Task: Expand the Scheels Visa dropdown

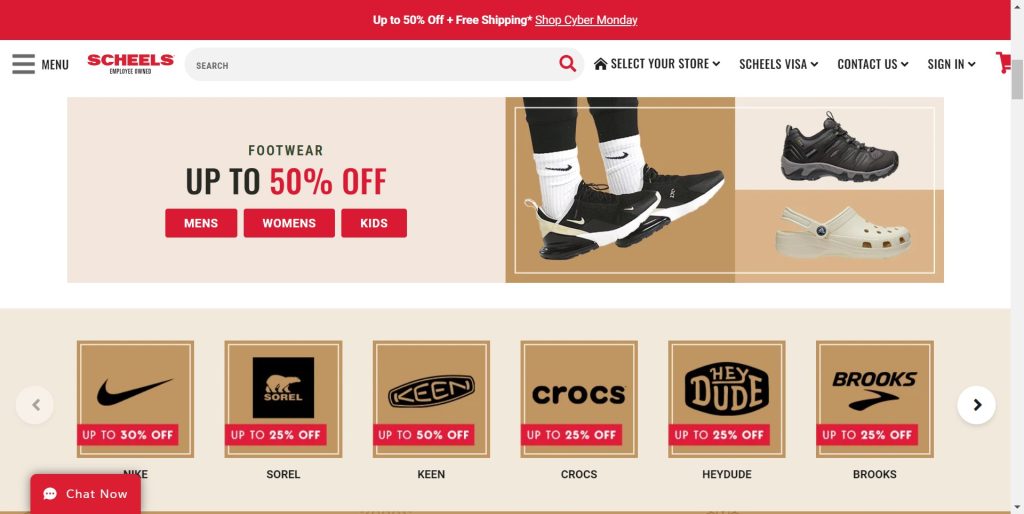Action: [778, 64]
